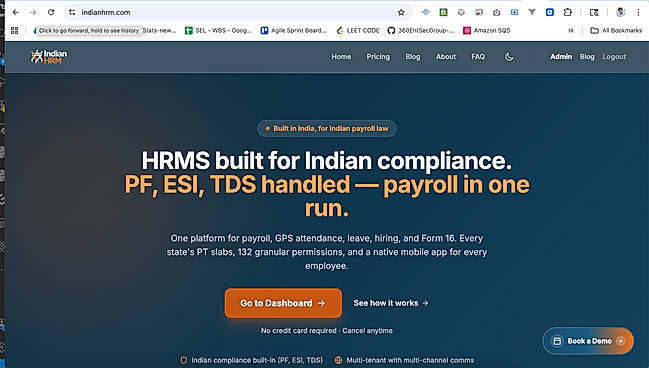Click the address bar showing indianhrm.com
Image resolution: width=649 pixels, height=368 pixels.
pyautogui.click(x=238, y=12)
